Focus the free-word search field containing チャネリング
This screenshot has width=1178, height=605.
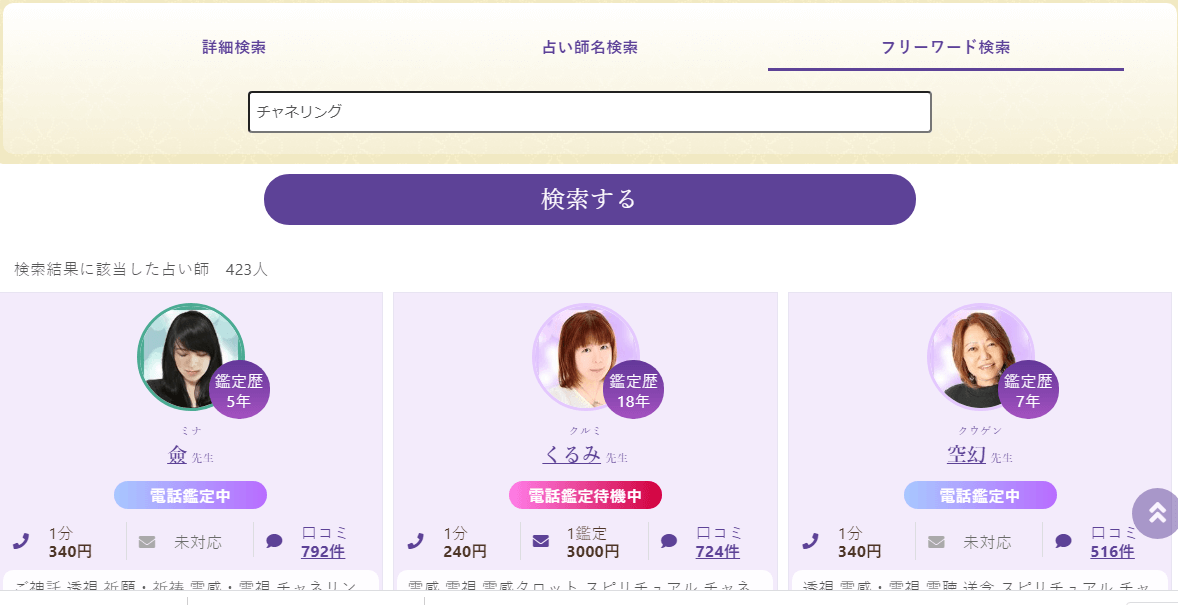point(589,112)
